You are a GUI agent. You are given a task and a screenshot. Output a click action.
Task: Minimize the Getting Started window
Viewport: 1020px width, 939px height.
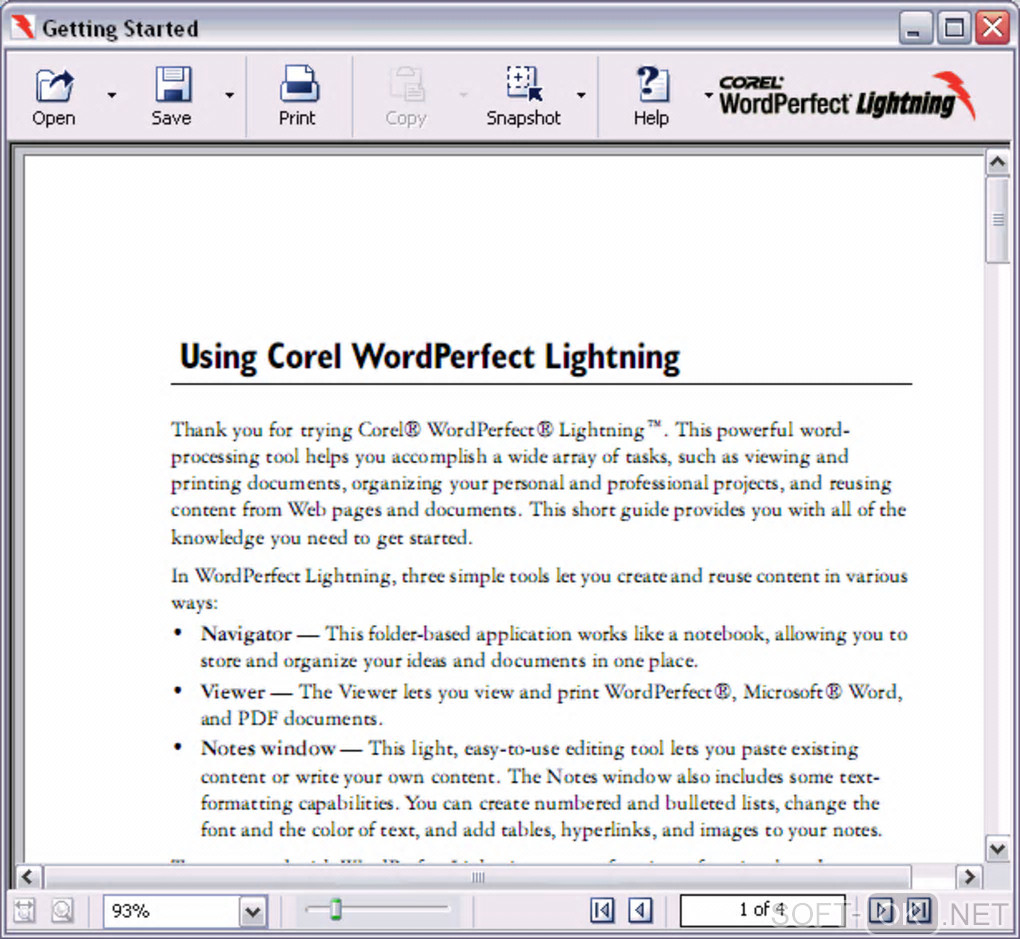click(915, 28)
